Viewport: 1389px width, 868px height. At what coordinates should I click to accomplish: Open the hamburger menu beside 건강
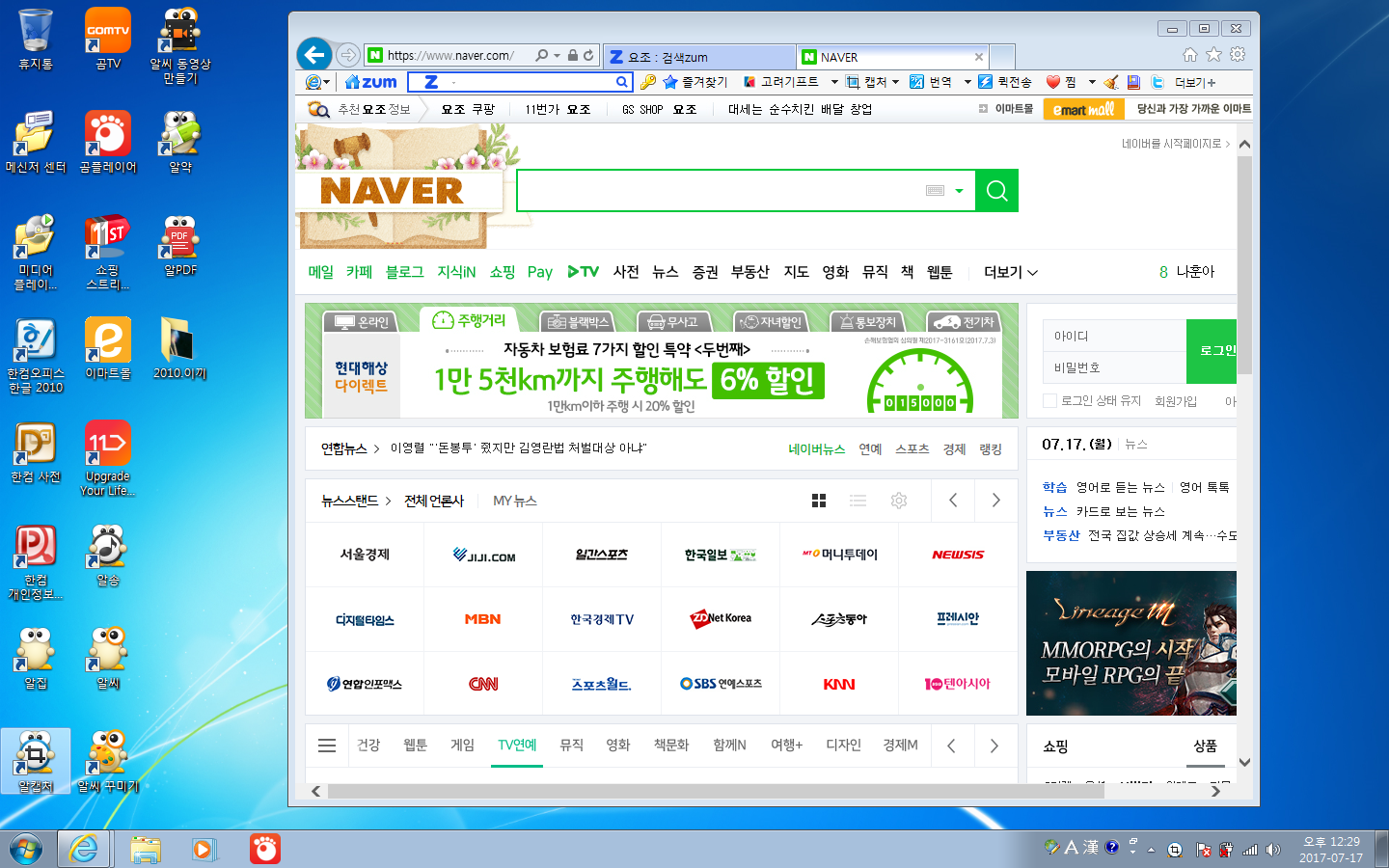(x=327, y=746)
